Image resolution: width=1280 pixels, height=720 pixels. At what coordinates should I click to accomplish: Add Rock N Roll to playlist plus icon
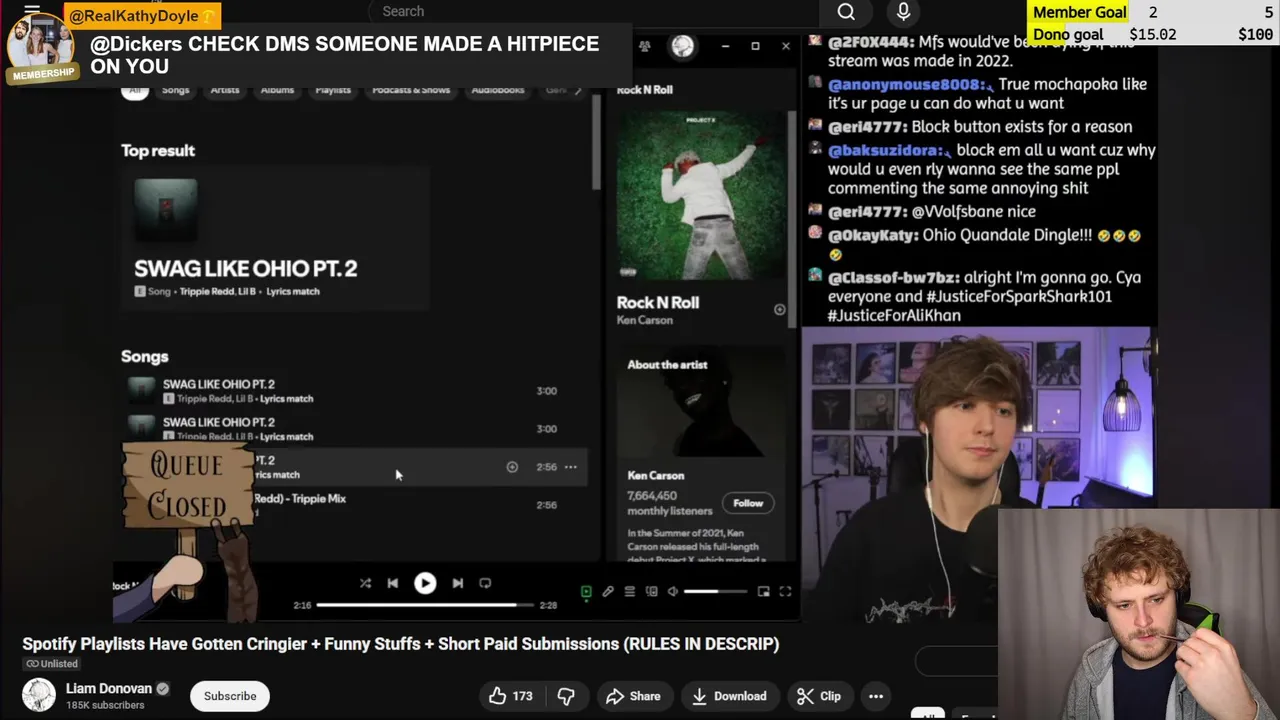[x=779, y=310]
